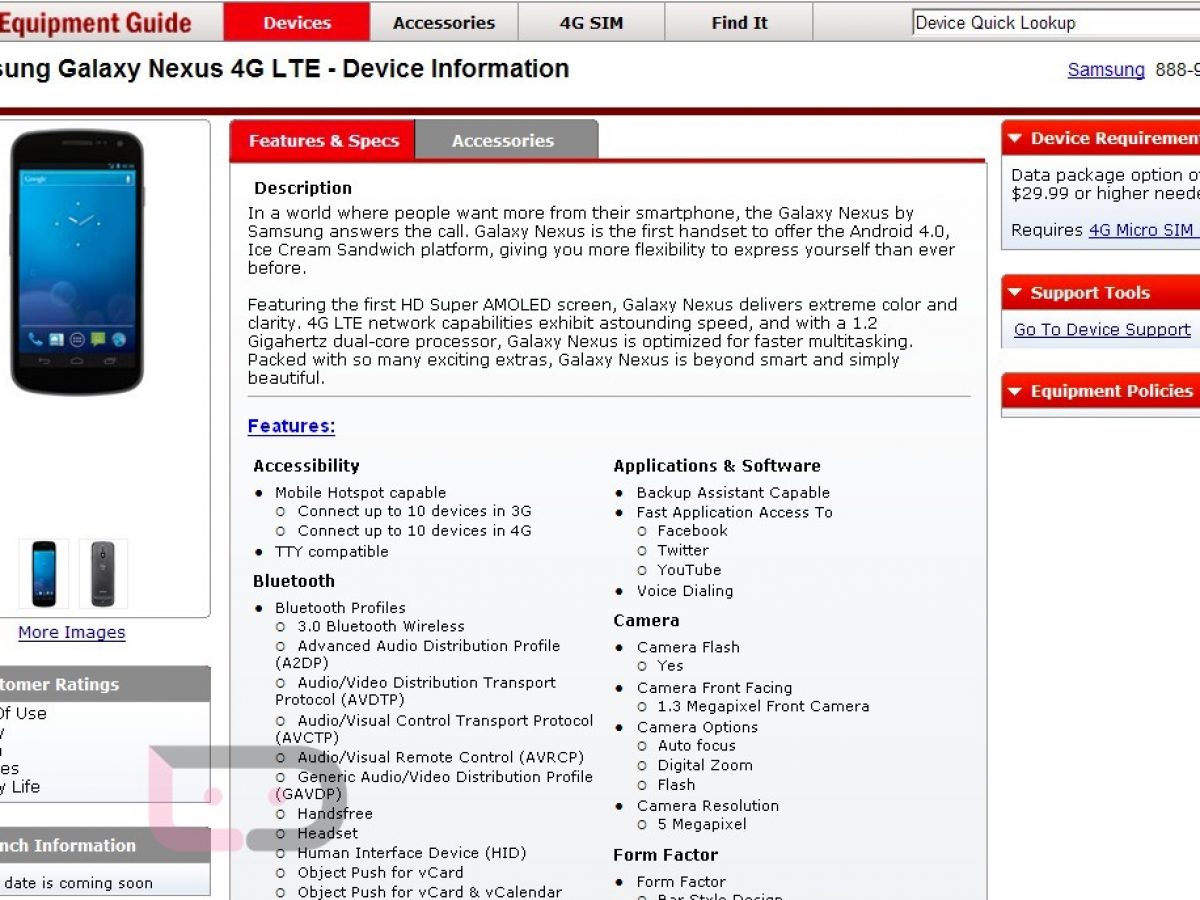Switch to the gray Accessories panel tab
This screenshot has height=900, width=1200.
503,141
